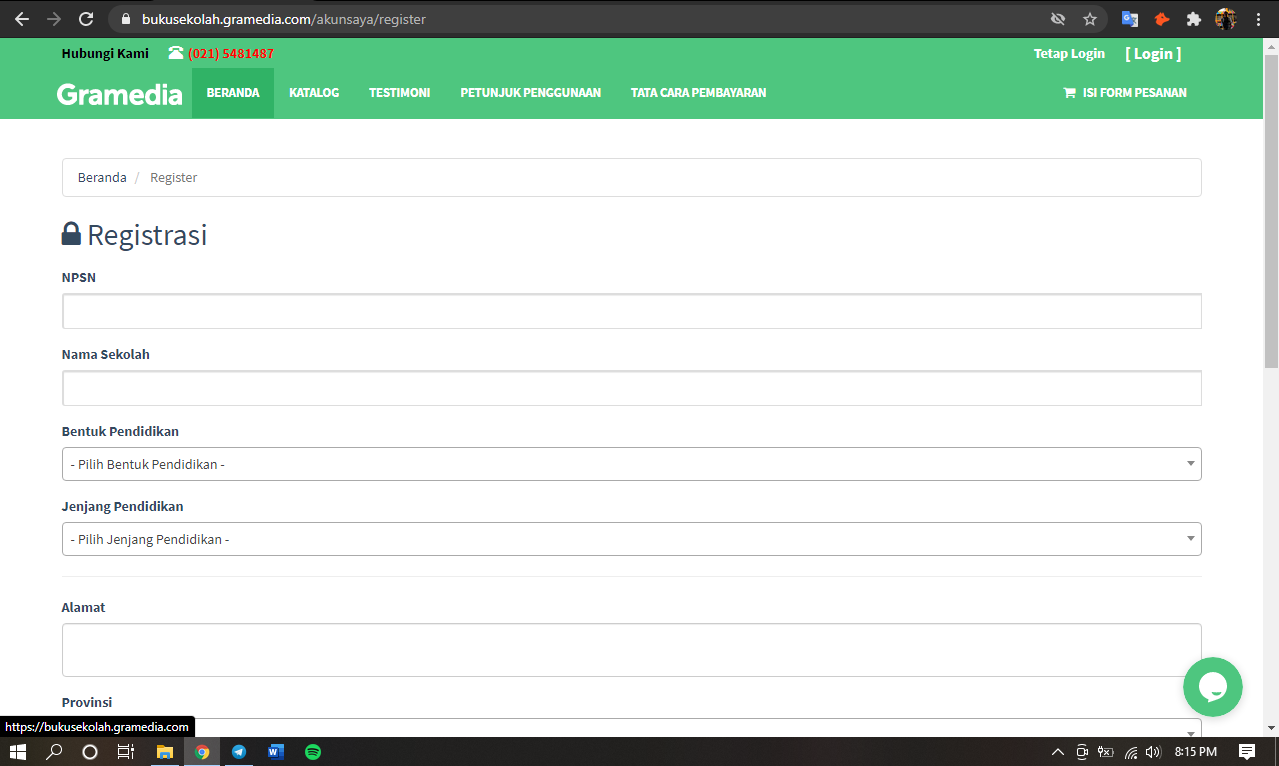This screenshot has width=1279, height=766.
Task: Open Chrome three-dot menu
Action: (1258, 19)
